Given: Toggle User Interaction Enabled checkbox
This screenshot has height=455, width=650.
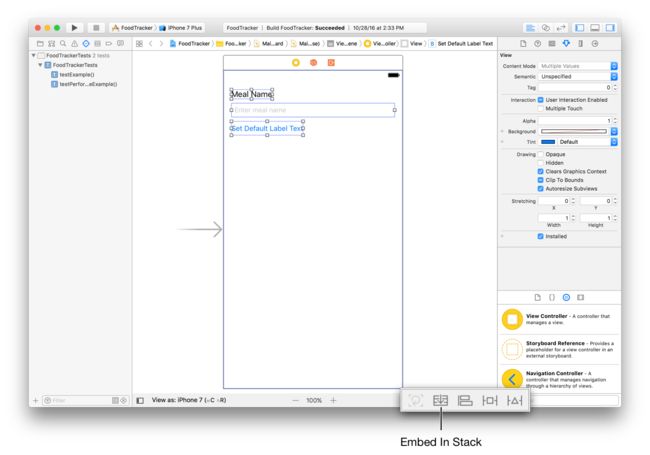Looking at the screenshot, I should pyautogui.click(x=541, y=100).
